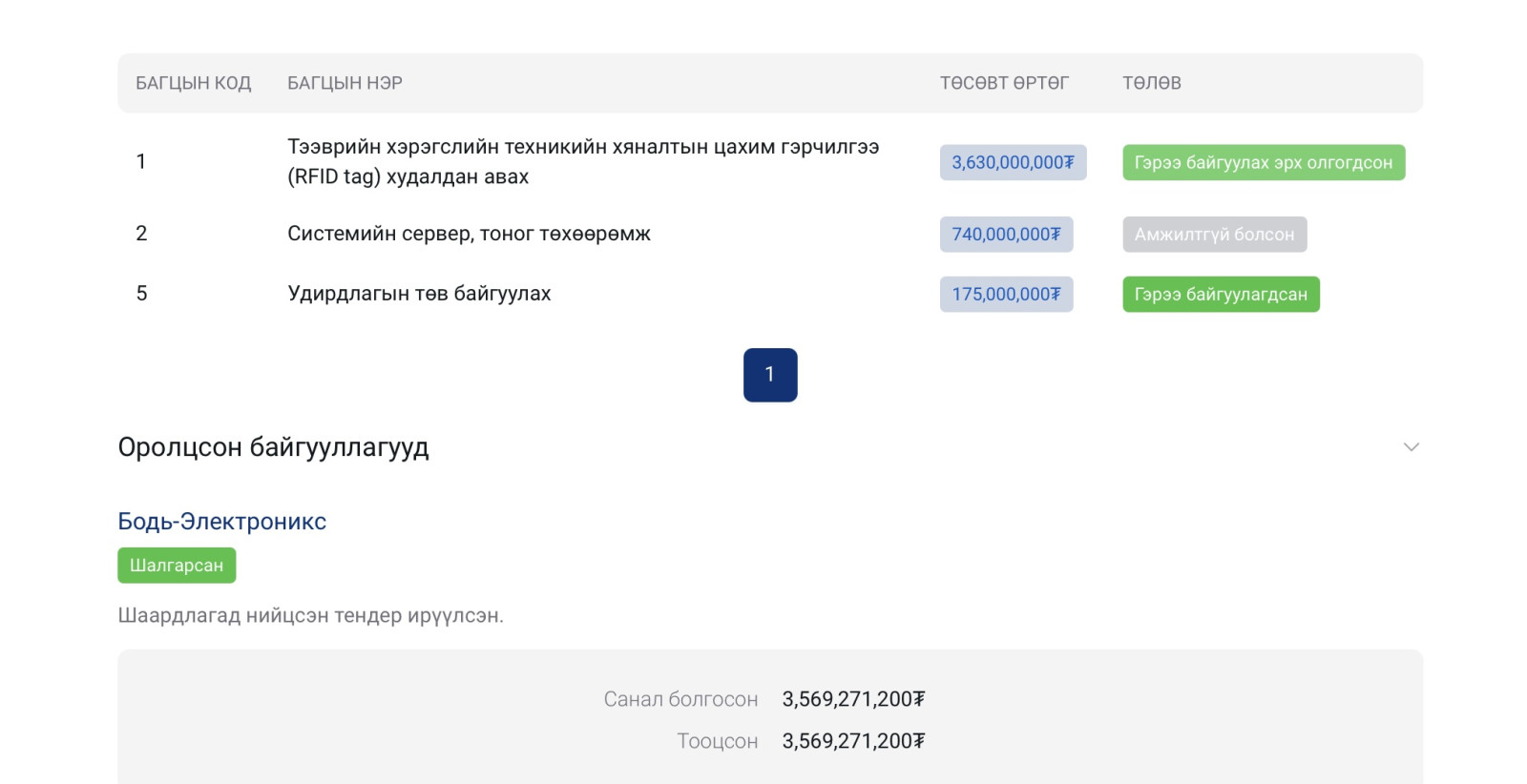Select the RFID tag package row name
Image resolution: width=1527 pixels, height=784 pixels.
[x=582, y=162]
